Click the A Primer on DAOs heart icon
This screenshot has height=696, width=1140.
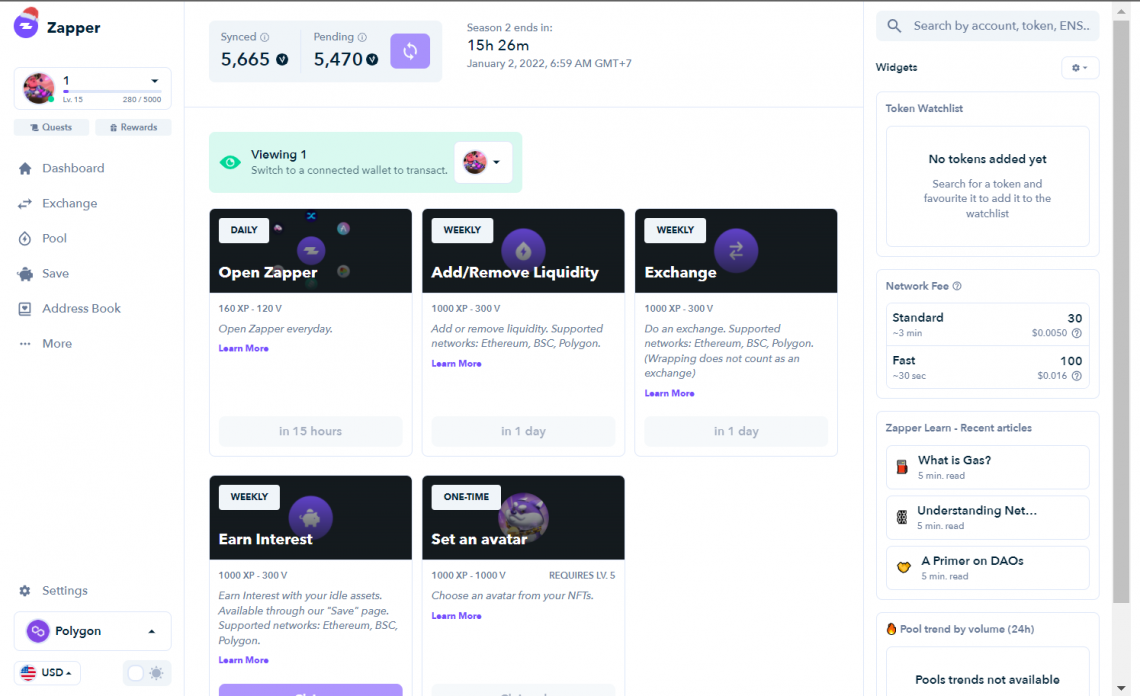pos(904,567)
